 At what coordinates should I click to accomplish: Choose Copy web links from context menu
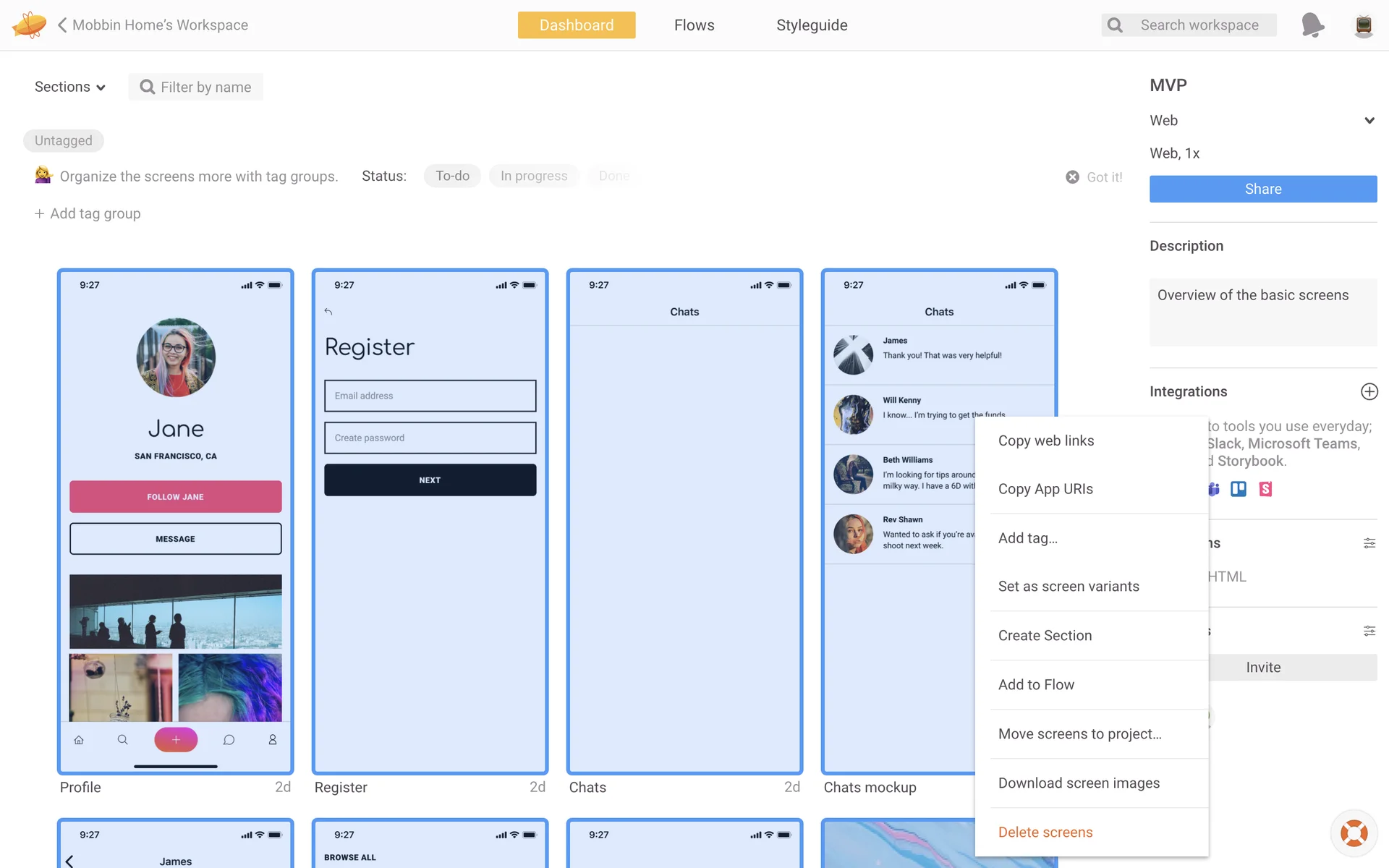tap(1046, 441)
